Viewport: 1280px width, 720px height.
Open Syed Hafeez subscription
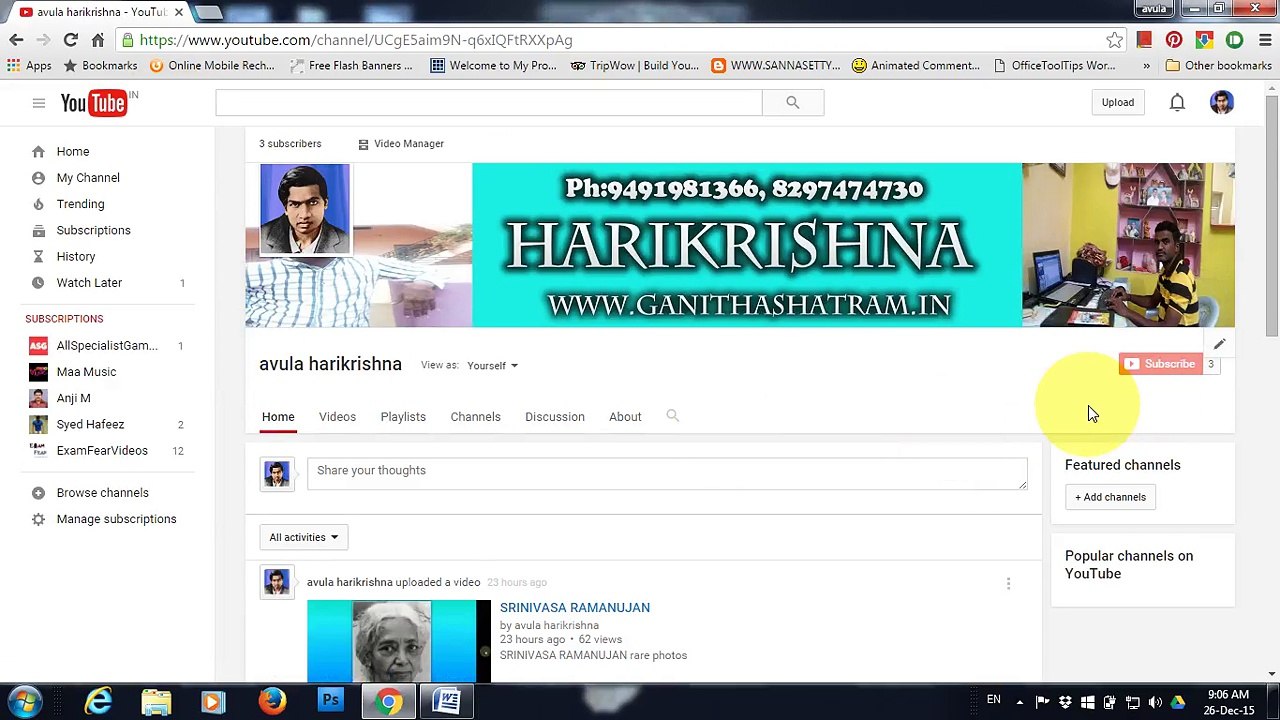click(90, 425)
